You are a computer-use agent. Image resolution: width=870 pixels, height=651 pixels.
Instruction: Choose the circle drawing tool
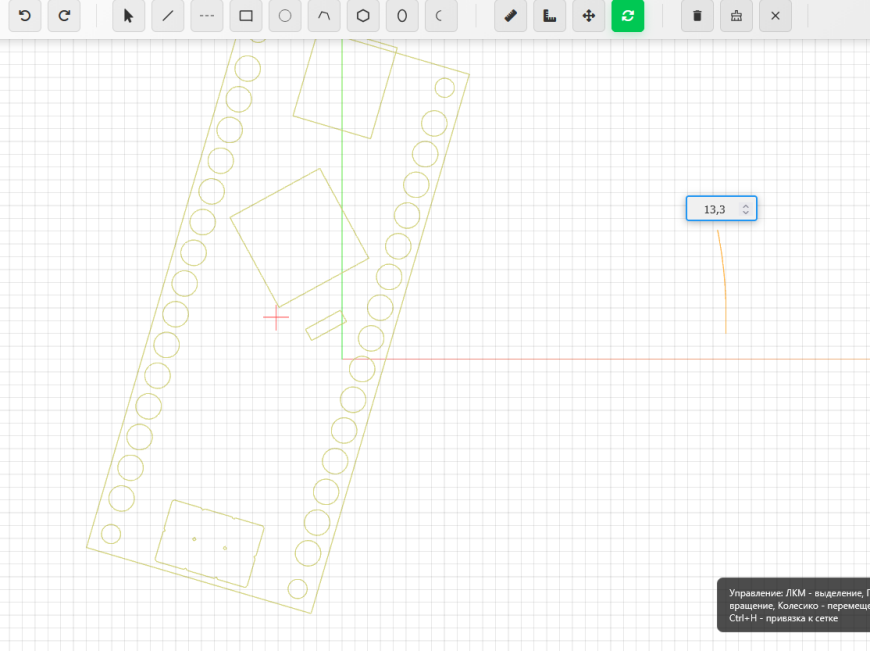[x=284, y=16]
